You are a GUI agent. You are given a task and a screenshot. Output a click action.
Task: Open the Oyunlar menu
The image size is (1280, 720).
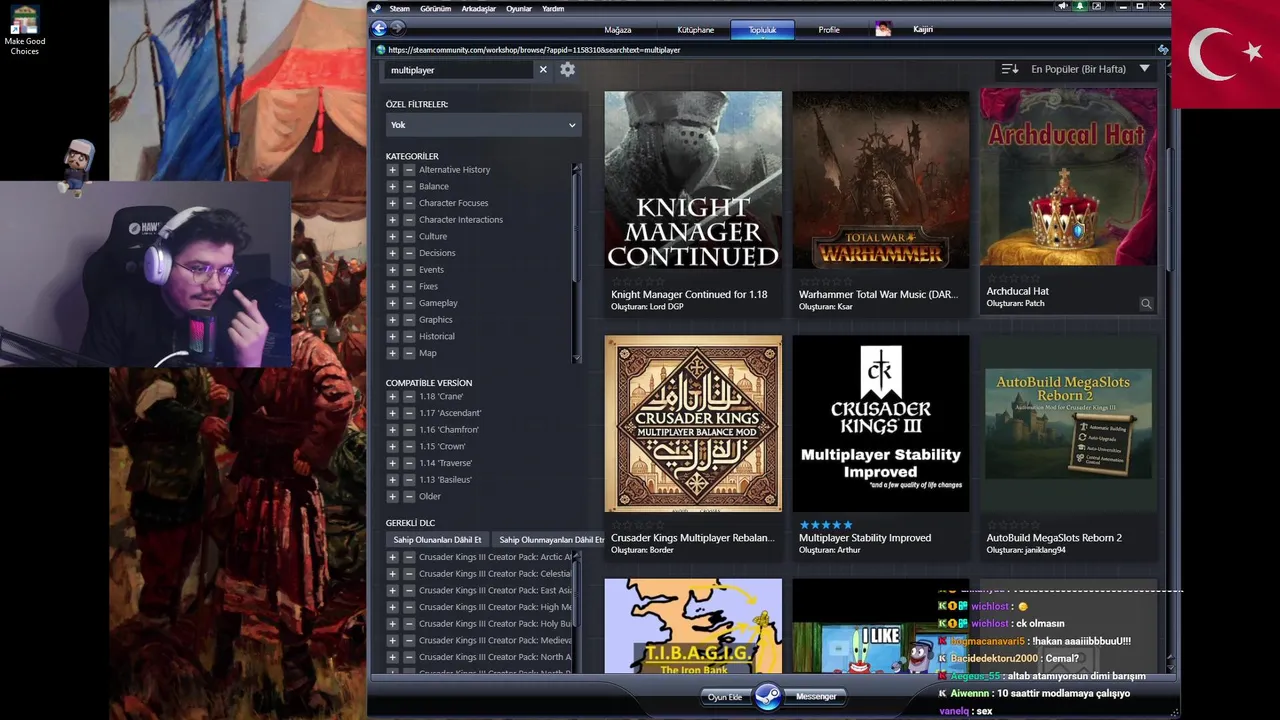[x=519, y=8]
